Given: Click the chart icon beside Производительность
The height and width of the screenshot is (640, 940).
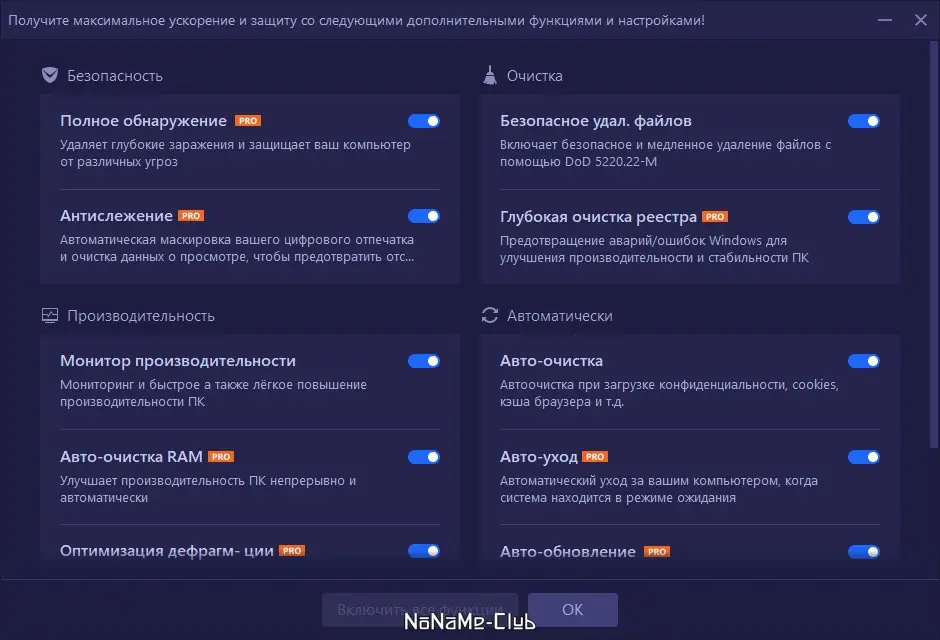Looking at the screenshot, I should tap(49, 314).
